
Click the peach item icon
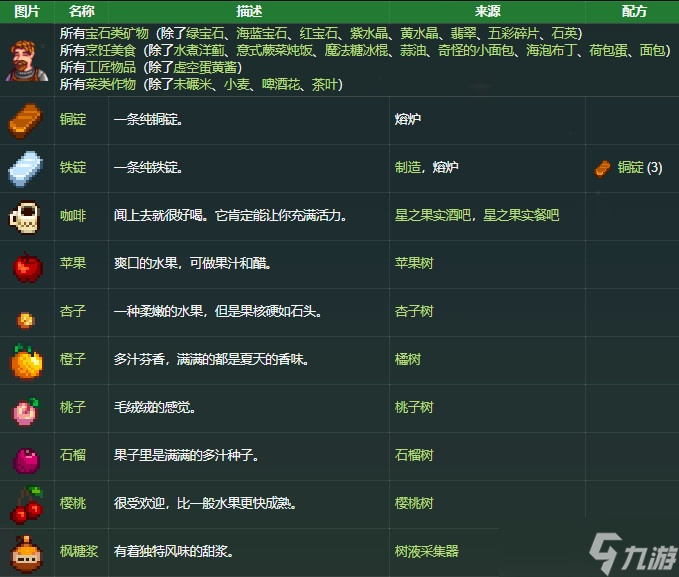26,412
